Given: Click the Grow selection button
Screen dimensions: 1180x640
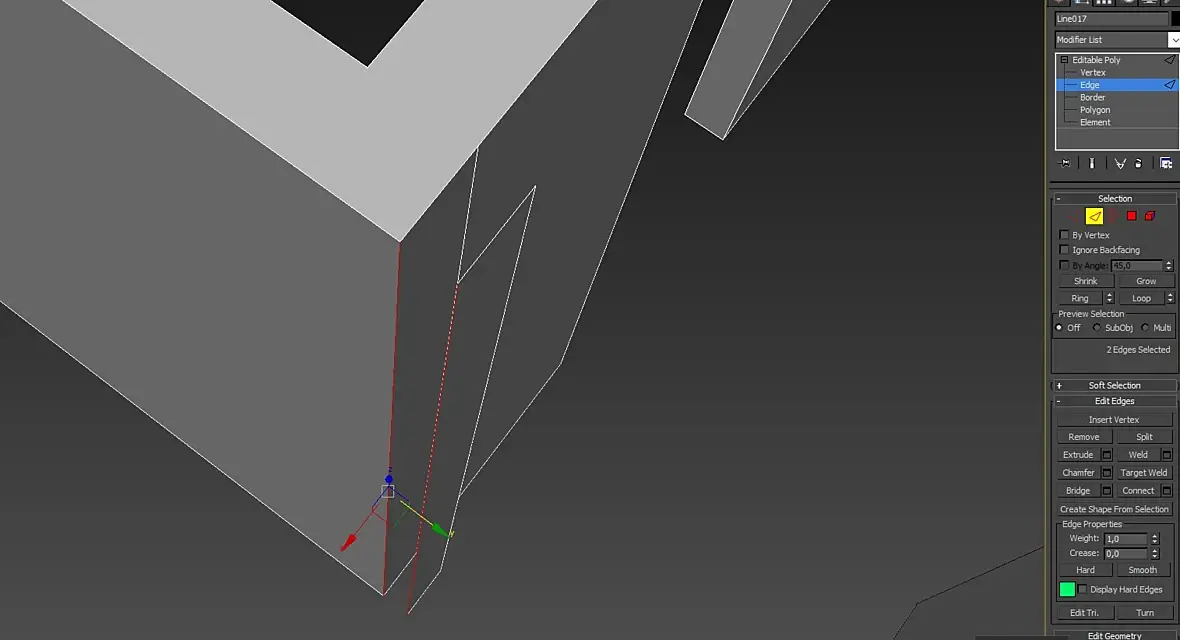Looking at the screenshot, I should pos(1146,281).
